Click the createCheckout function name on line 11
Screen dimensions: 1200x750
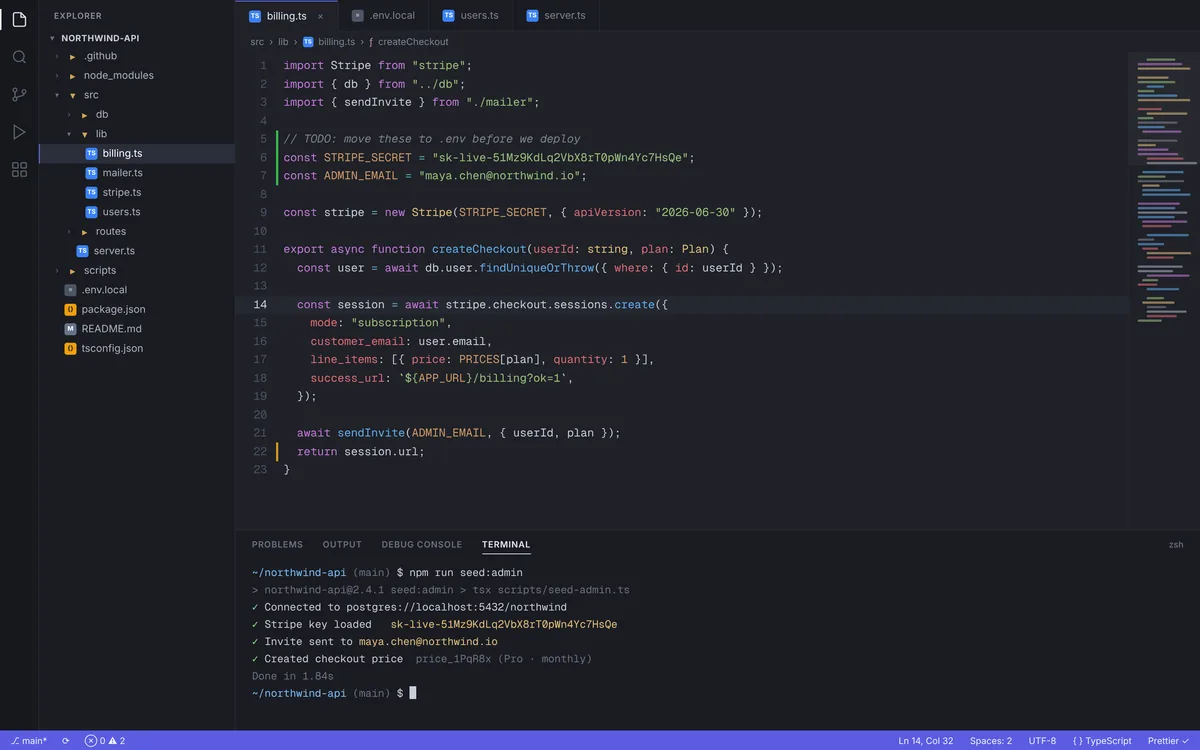(479, 249)
